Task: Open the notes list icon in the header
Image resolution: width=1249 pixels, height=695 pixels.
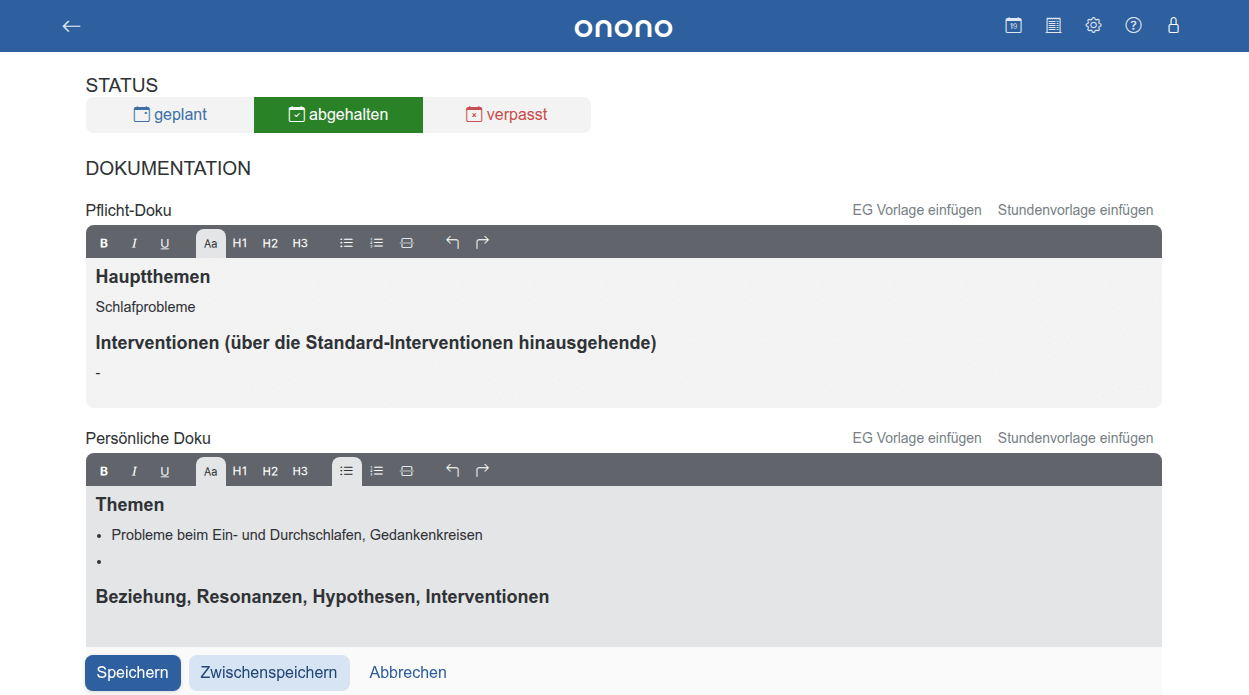Action: point(1053,25)
